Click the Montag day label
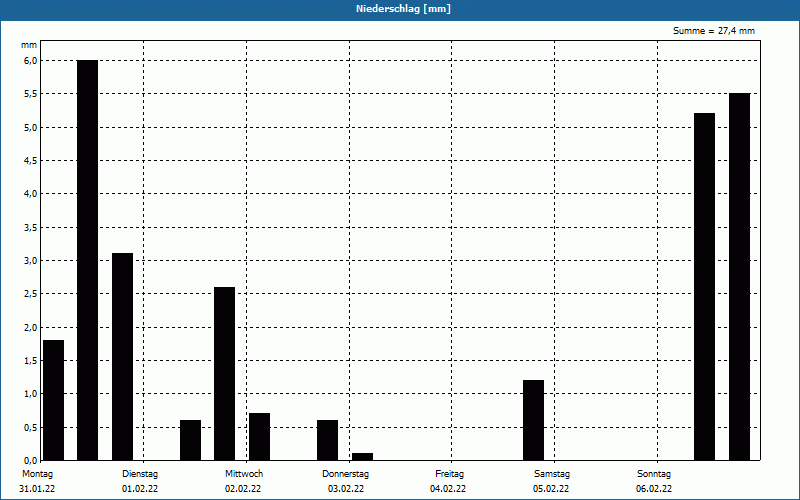Screen dimensions: 800x500 [x=37, y=474]
